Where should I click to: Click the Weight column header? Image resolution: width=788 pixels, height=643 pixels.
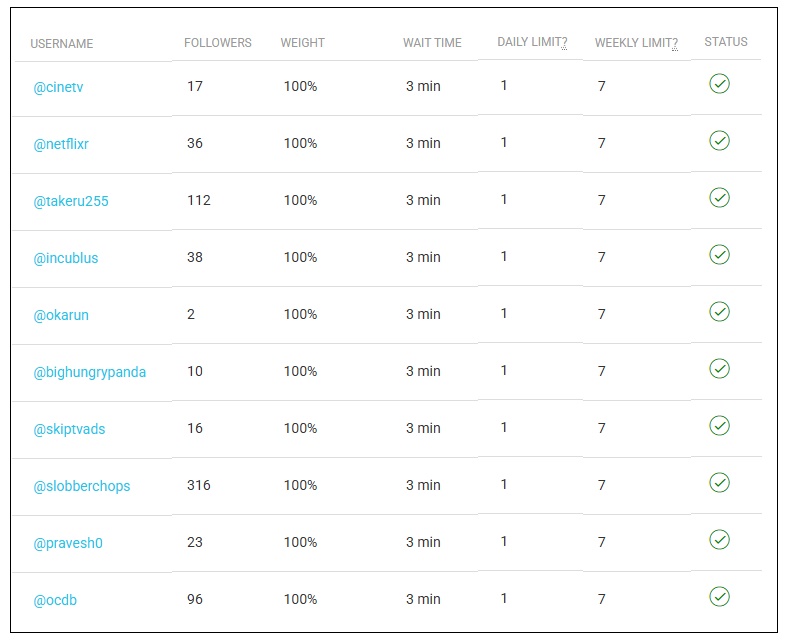pyautogui.click(x=303, y=43)
